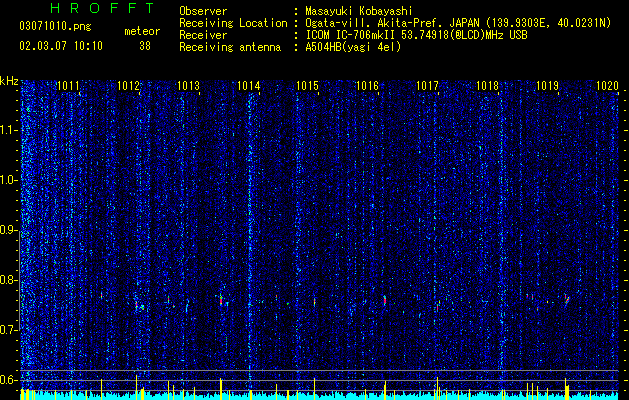Click the 0.9 kHz axis label
The image size is (629, 400).
(x=9, y=230)
